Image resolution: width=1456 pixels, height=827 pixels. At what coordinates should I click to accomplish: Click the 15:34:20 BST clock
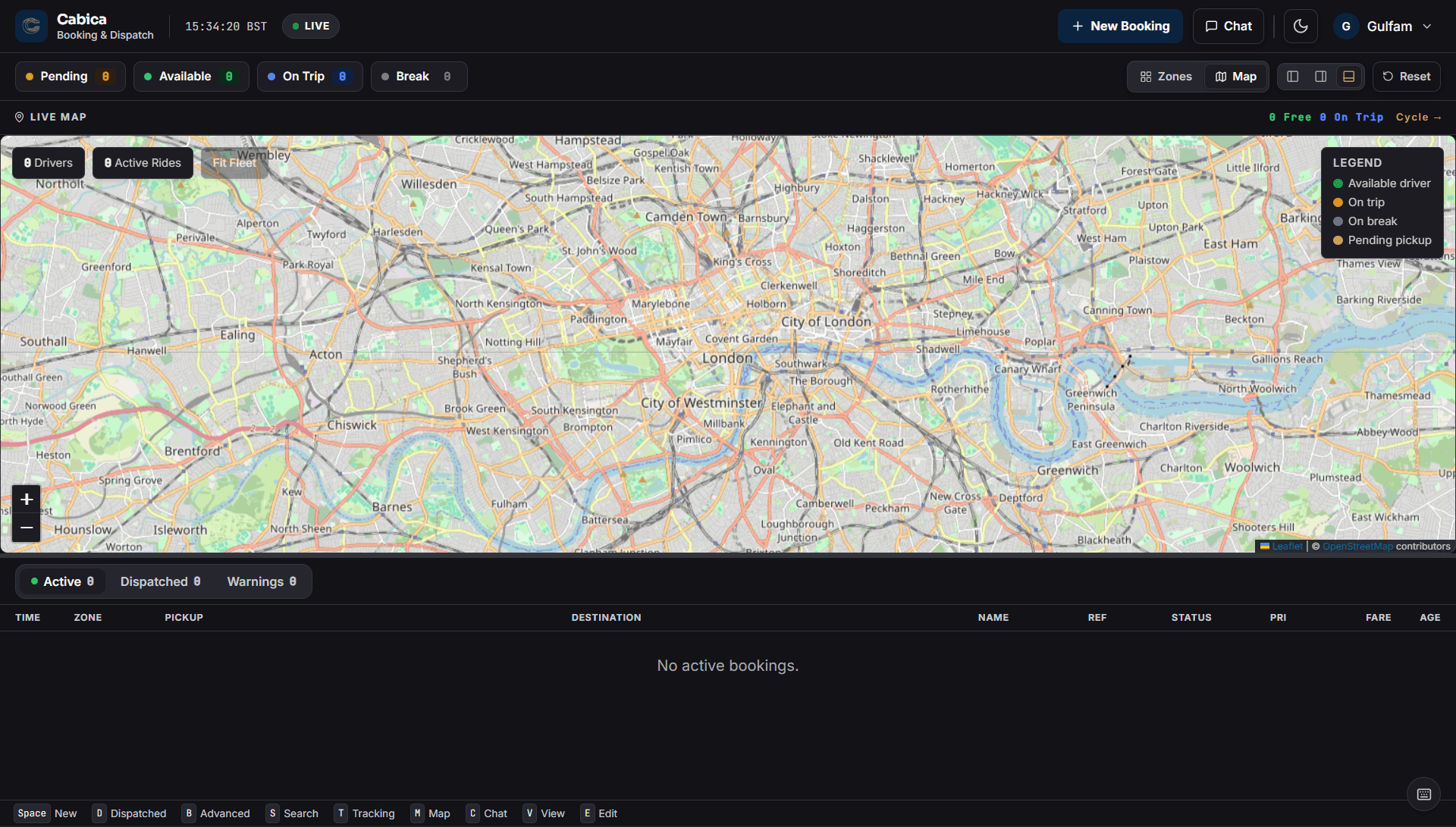226,27
